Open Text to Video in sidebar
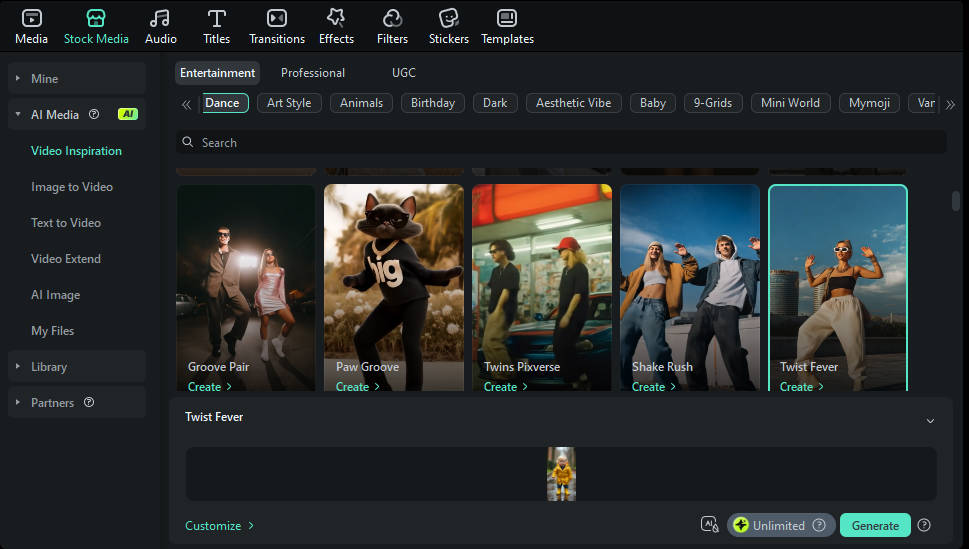This screenshot has height=549, width=969. coord(66,223)
